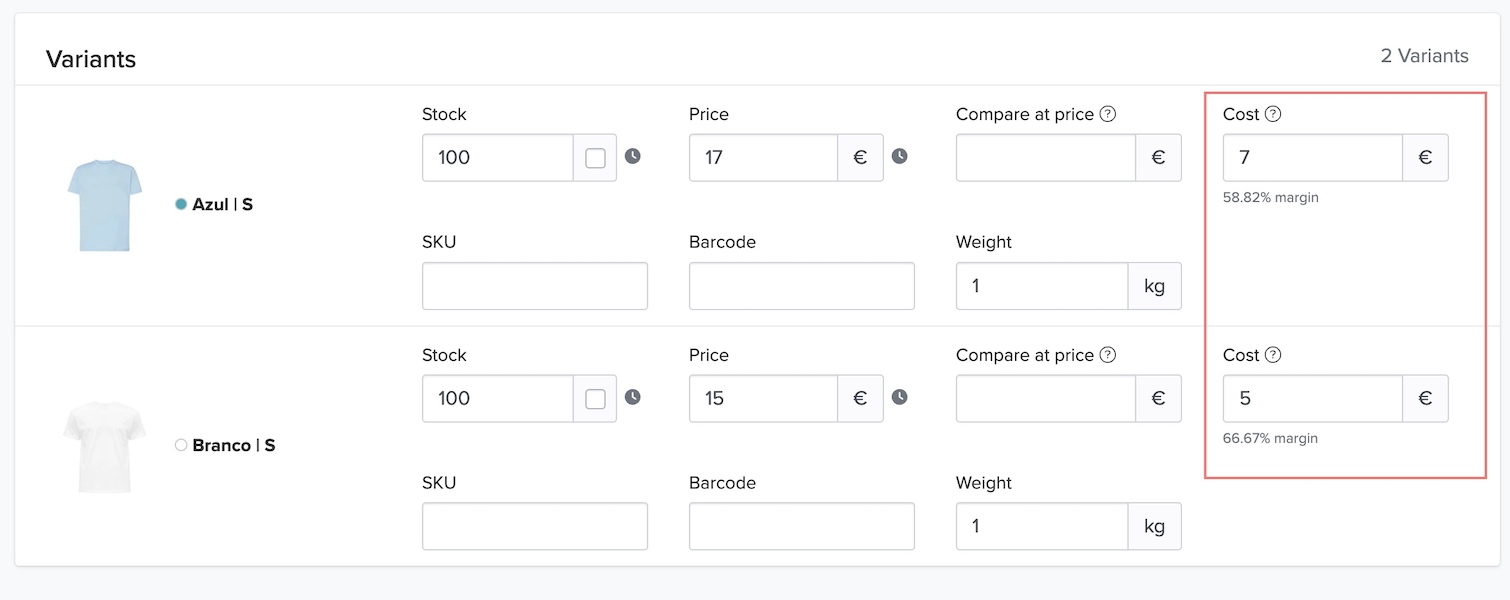Click the Azul teal color dot

181,204
